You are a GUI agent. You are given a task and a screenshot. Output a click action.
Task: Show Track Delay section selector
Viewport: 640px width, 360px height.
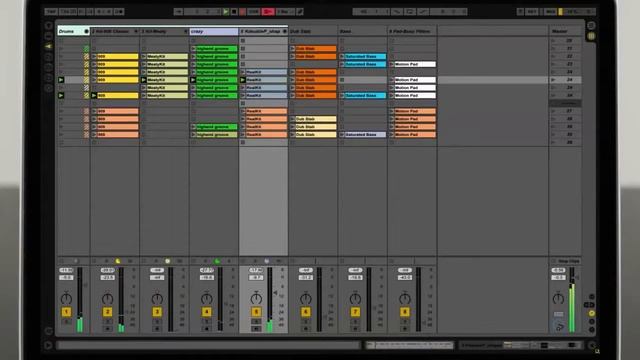point(592,321)
